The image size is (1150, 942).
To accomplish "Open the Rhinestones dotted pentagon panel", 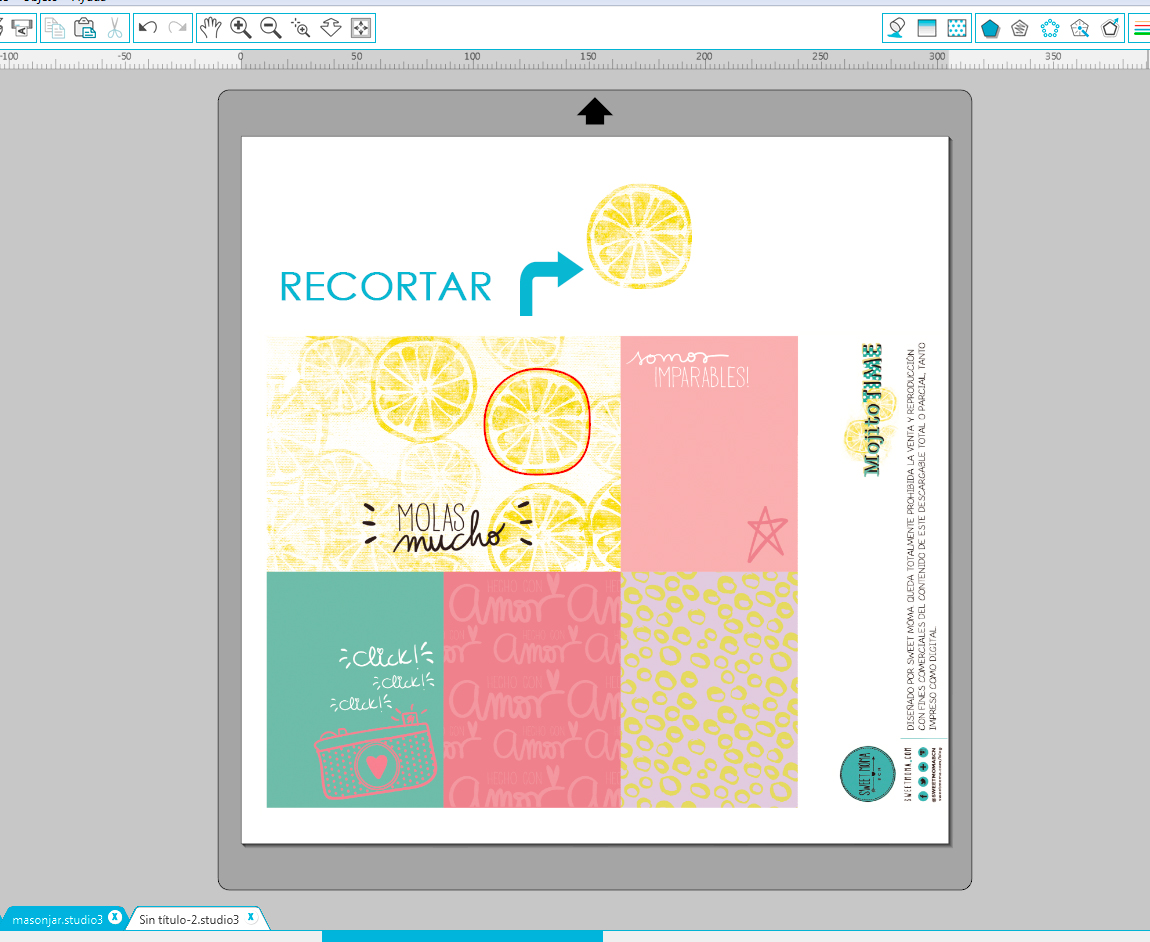I will point(1050,29).
